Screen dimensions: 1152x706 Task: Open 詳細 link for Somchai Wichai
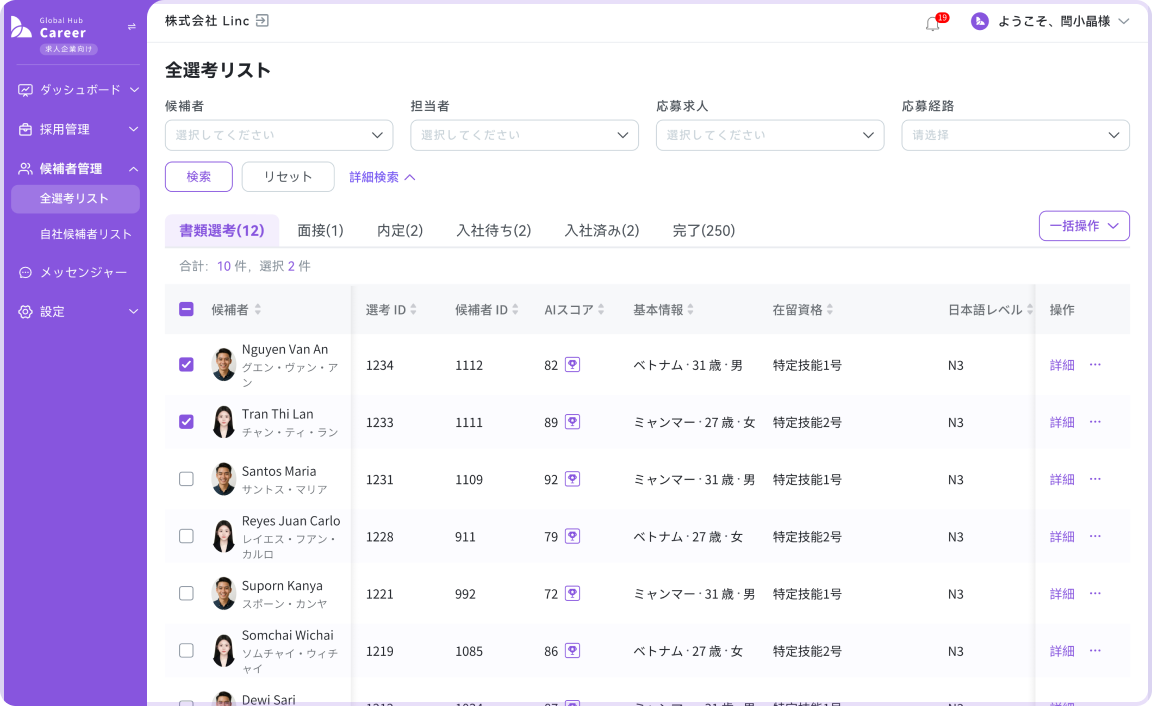[x=1062, y=652]
